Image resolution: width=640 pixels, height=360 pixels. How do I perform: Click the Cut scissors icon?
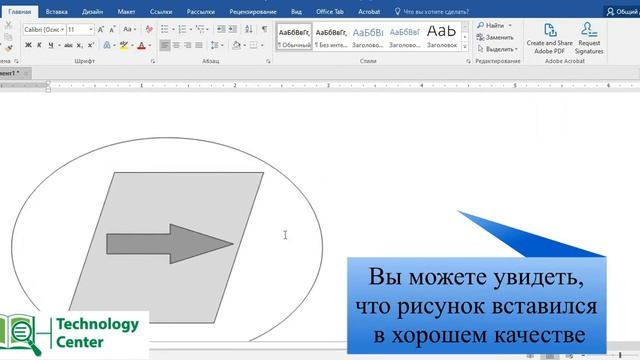click(8, 25)
